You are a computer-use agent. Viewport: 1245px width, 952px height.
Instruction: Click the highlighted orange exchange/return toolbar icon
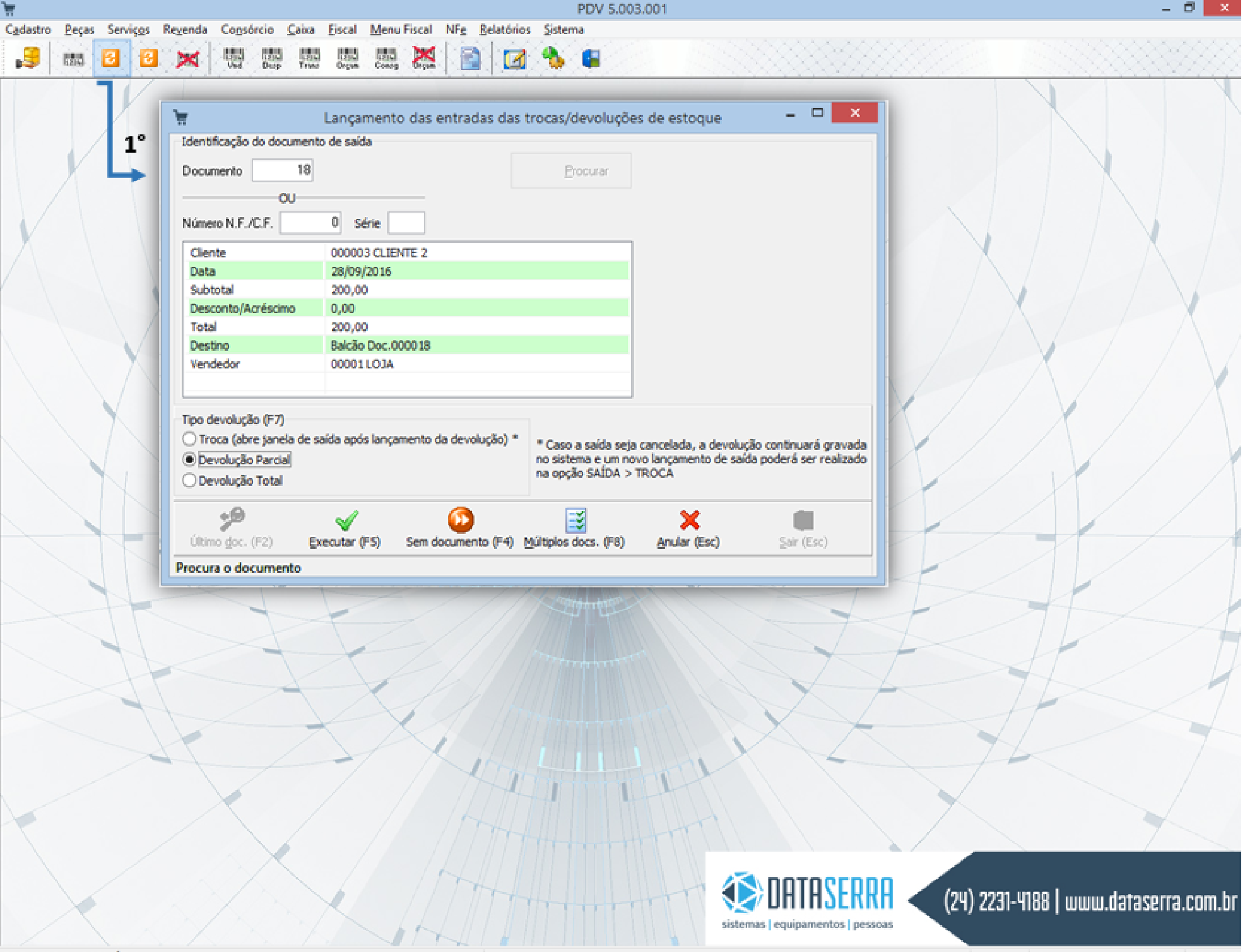point(111,59)
